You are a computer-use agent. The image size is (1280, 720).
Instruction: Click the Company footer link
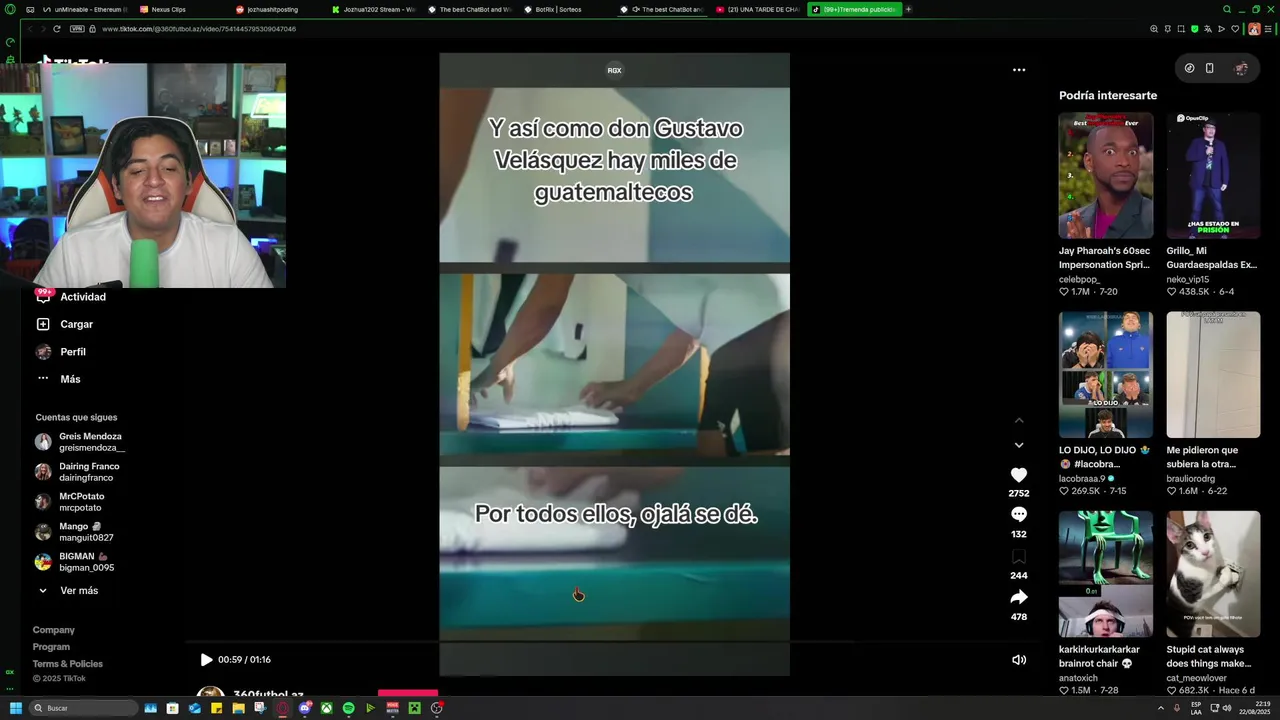pos(54,630)
